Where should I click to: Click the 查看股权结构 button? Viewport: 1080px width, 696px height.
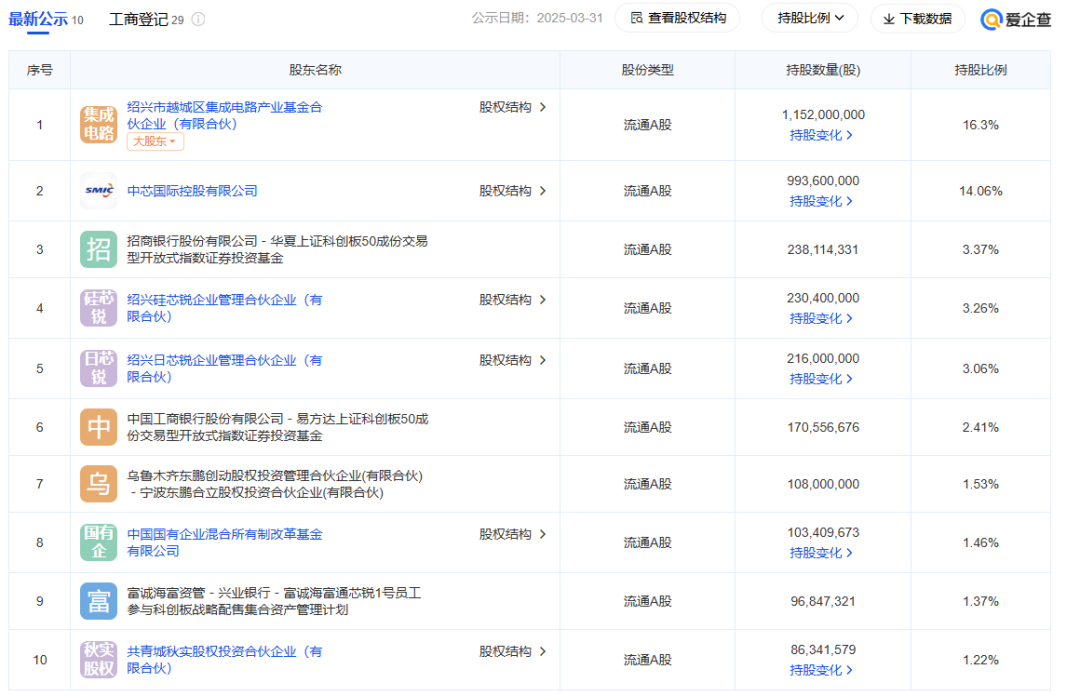(x=677, y=18)
